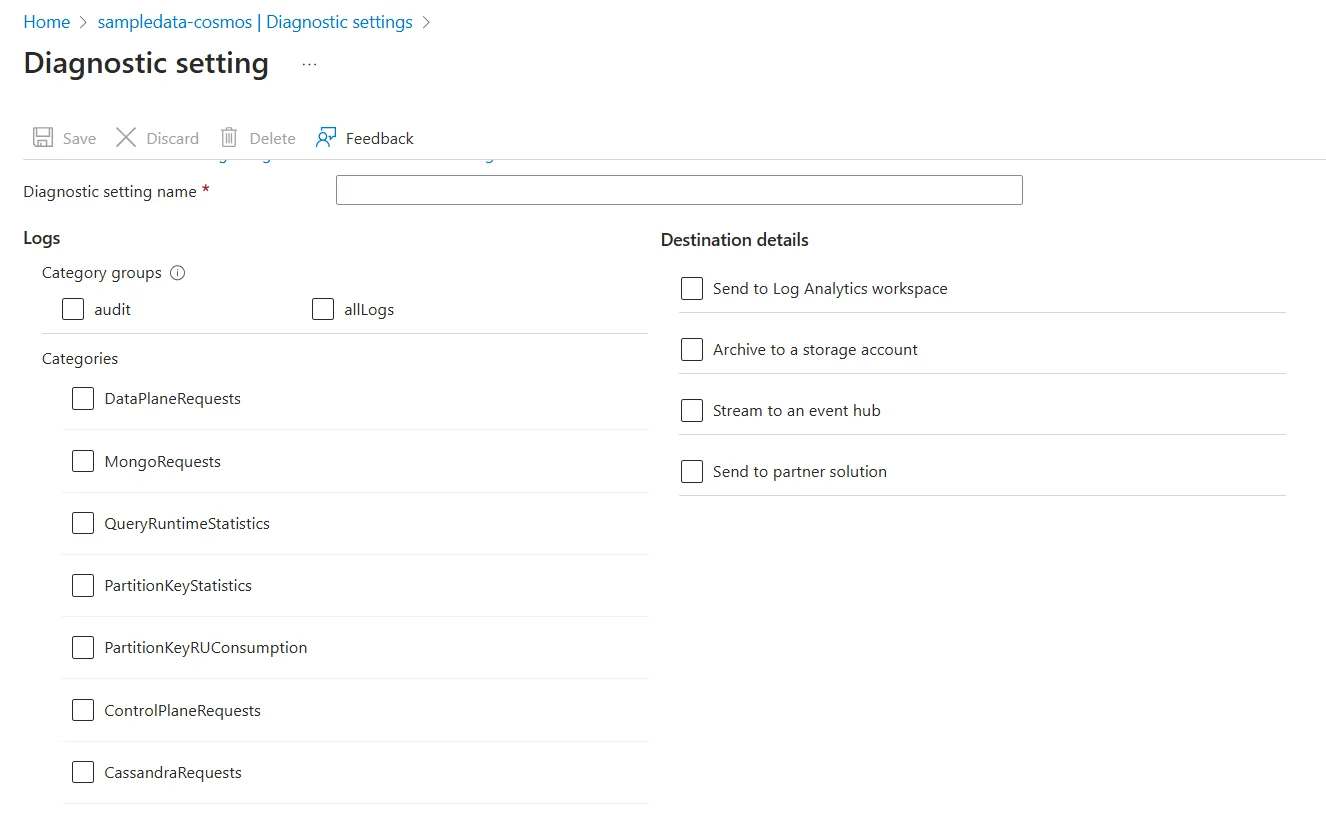Screen dimensions: 1326x814
Task: Check the allLogs category group
Action: tap(322, 309)
